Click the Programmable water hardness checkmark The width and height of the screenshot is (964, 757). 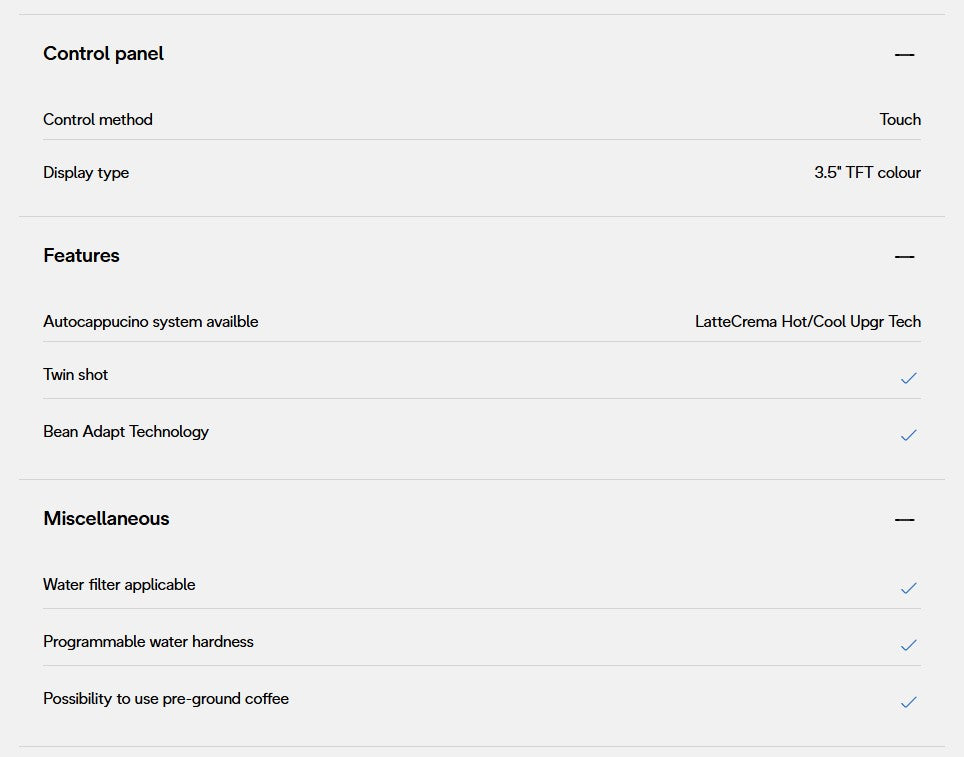point(908,645)
